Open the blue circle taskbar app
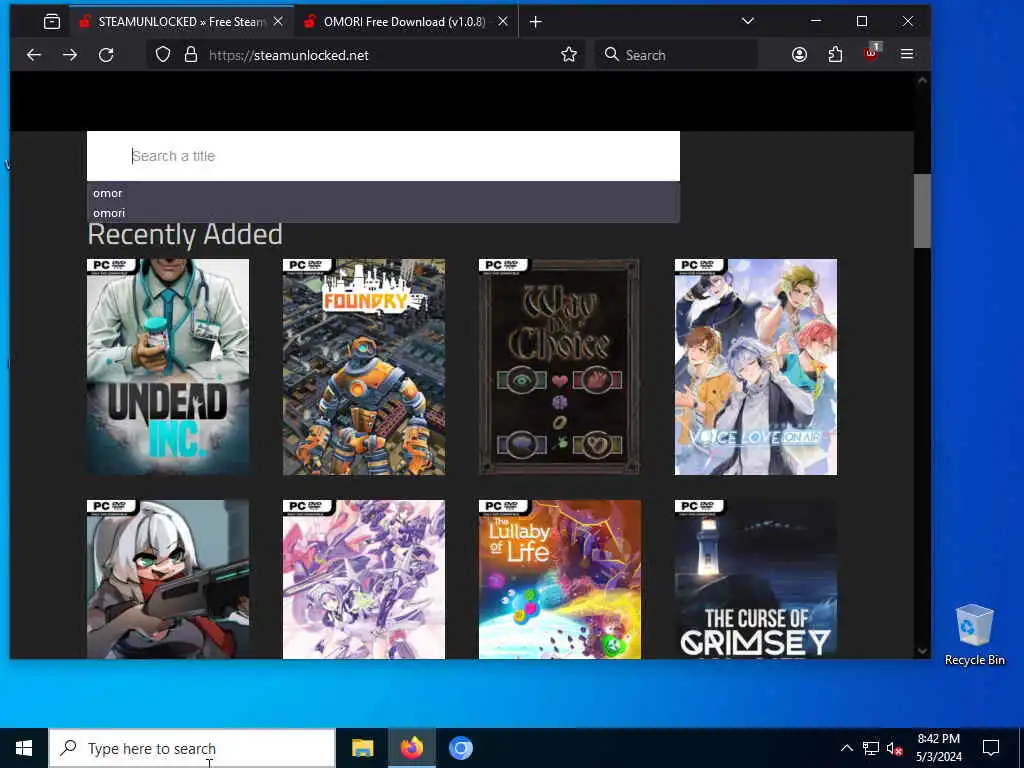Screen dimensions: 1024x768 click(x=460, y=748)
